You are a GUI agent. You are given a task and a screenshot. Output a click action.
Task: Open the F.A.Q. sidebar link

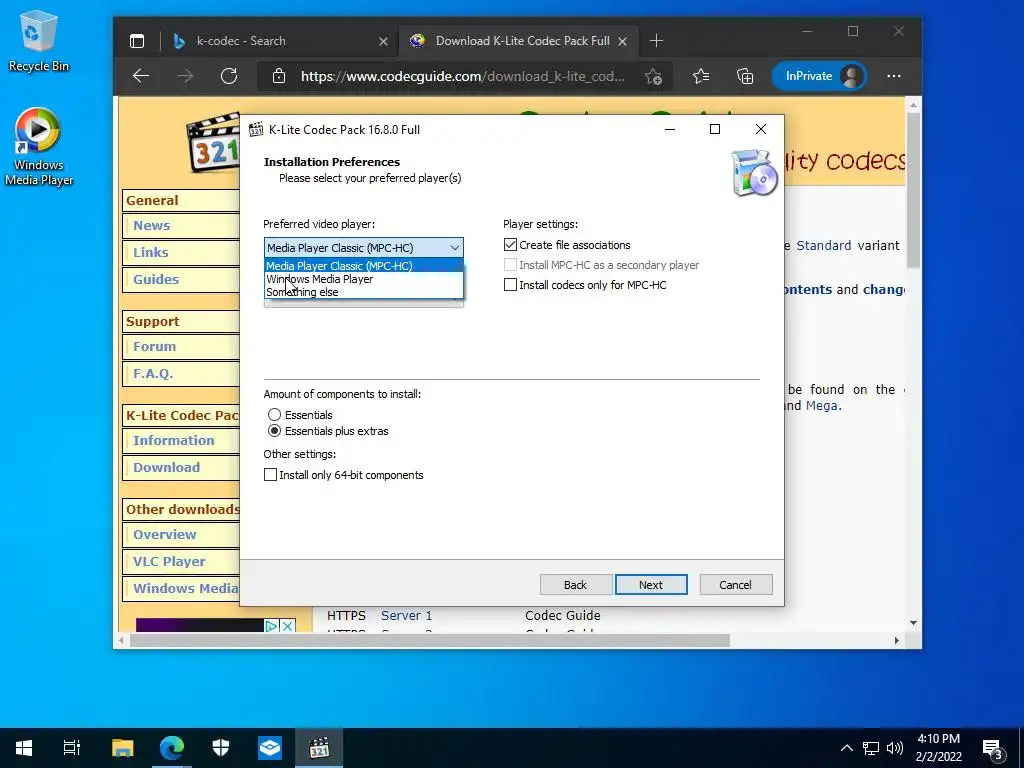coord(153,374)
